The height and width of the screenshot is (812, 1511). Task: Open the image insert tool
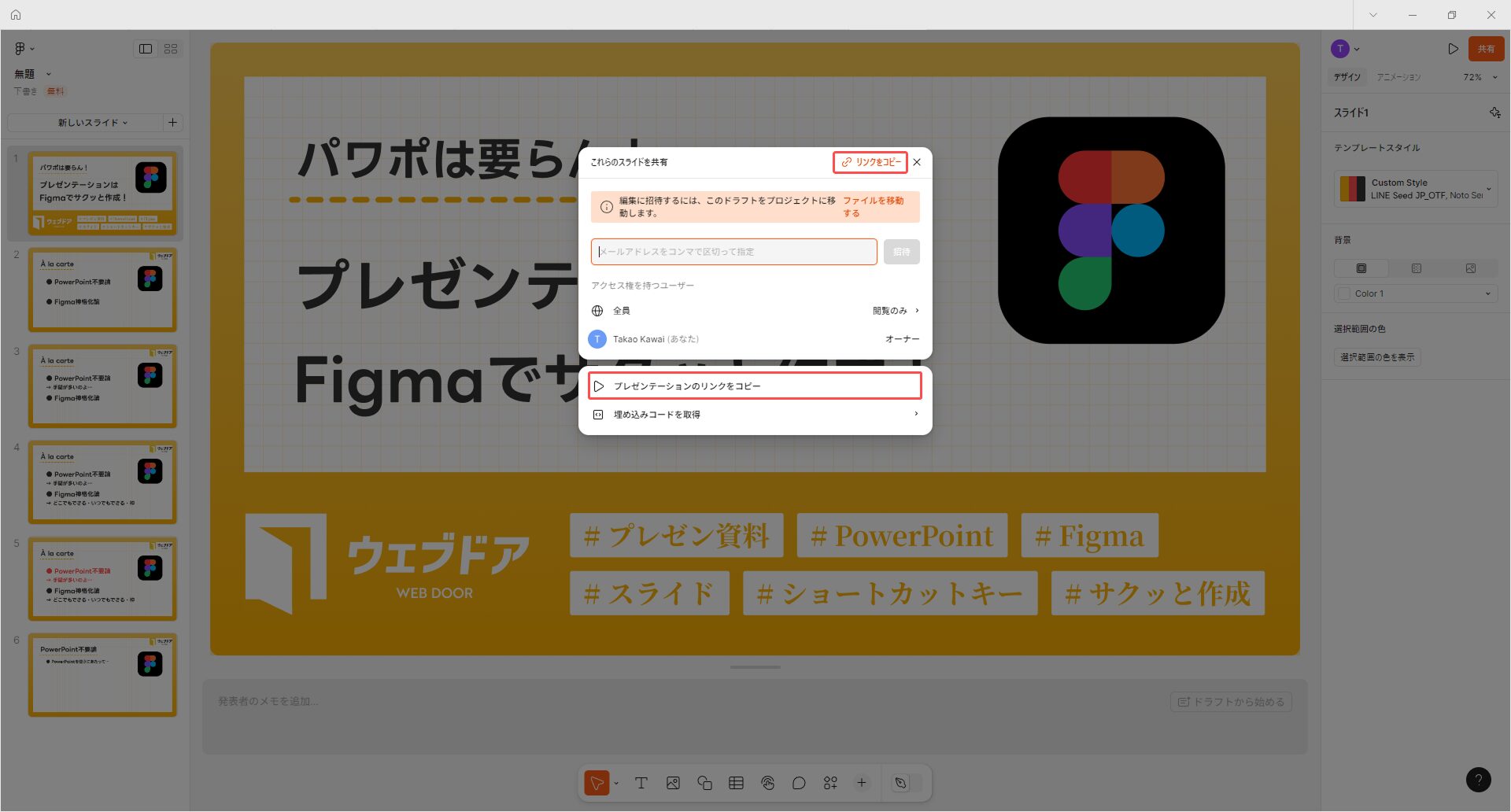pyautogui.click(x=673, y=782)
